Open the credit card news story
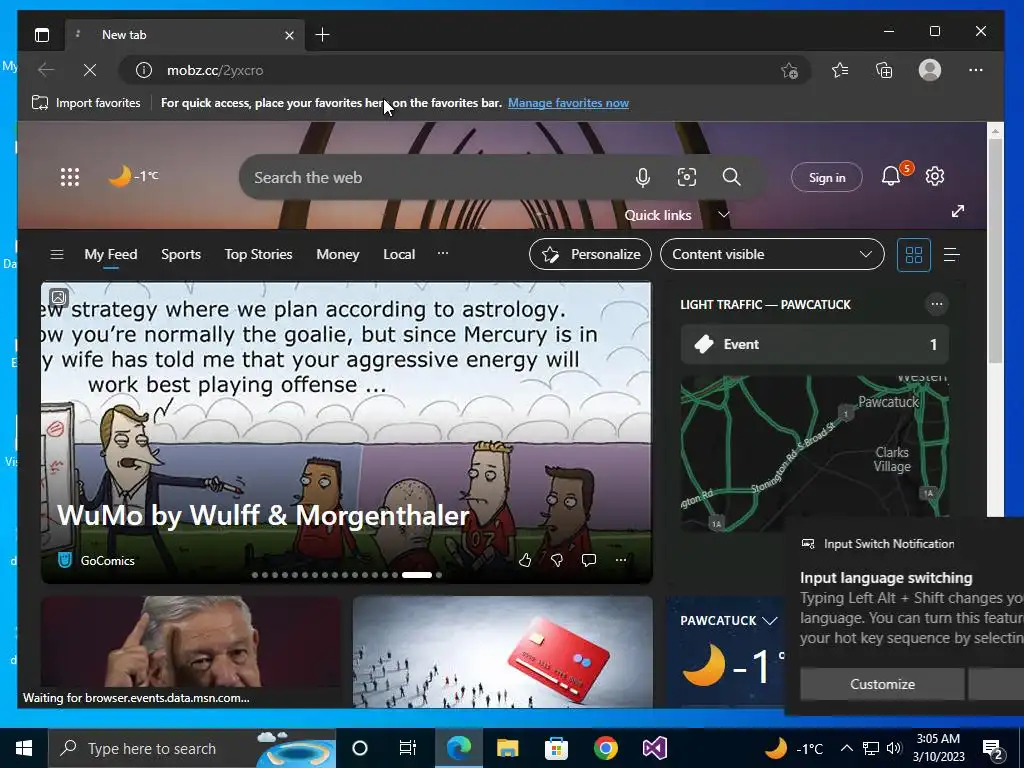 point(502,652)
